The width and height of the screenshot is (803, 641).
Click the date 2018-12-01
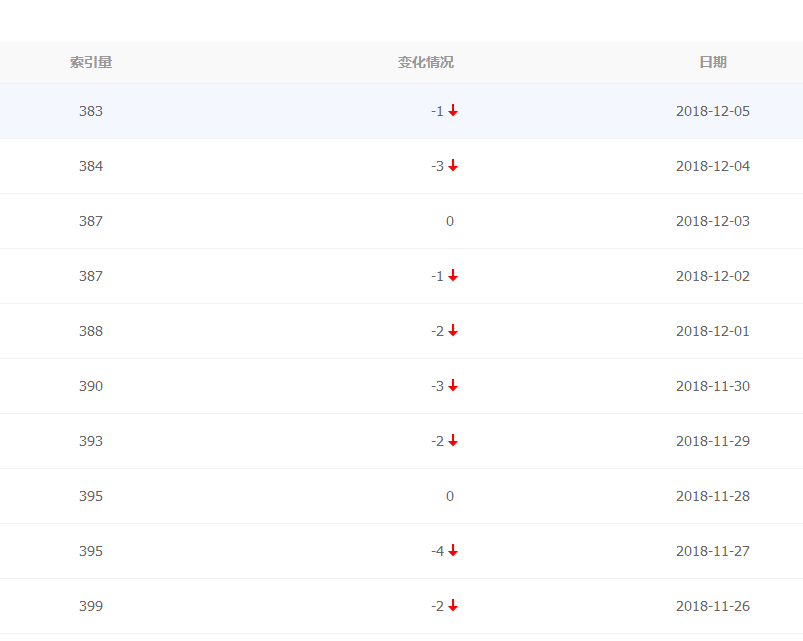click(713, 331)
